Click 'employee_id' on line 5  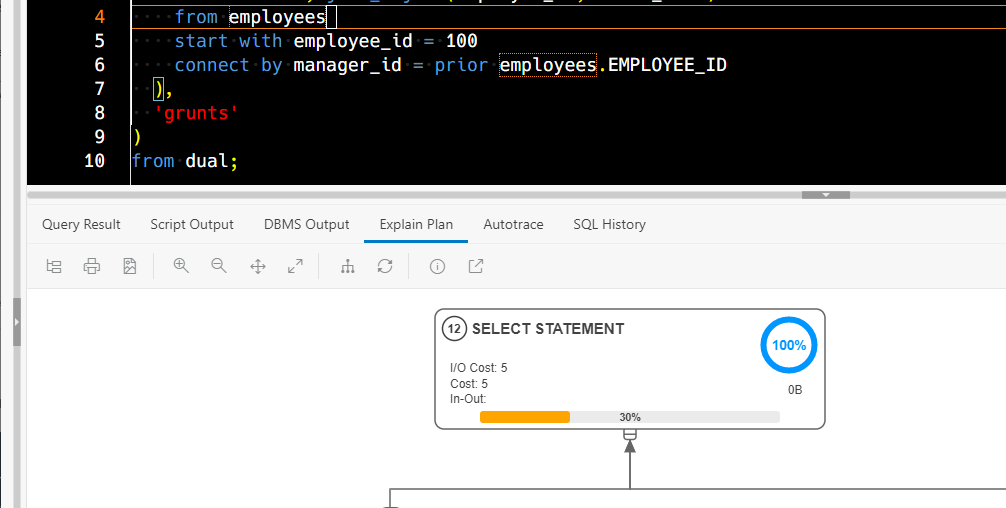[x=353, y=41]
